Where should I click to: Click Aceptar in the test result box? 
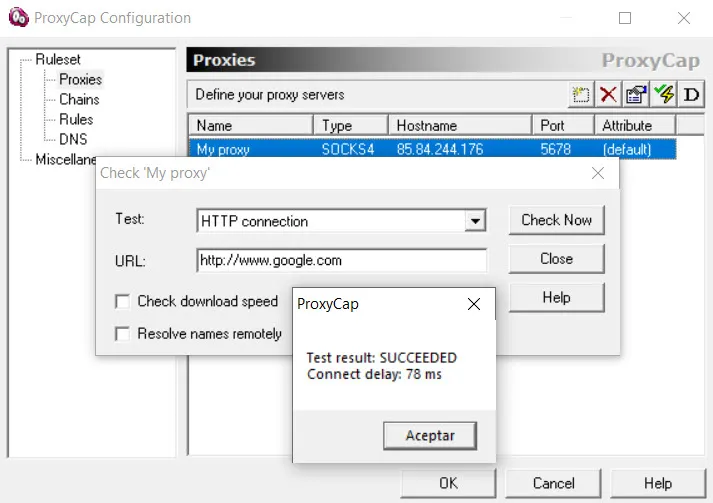[430, 436]
